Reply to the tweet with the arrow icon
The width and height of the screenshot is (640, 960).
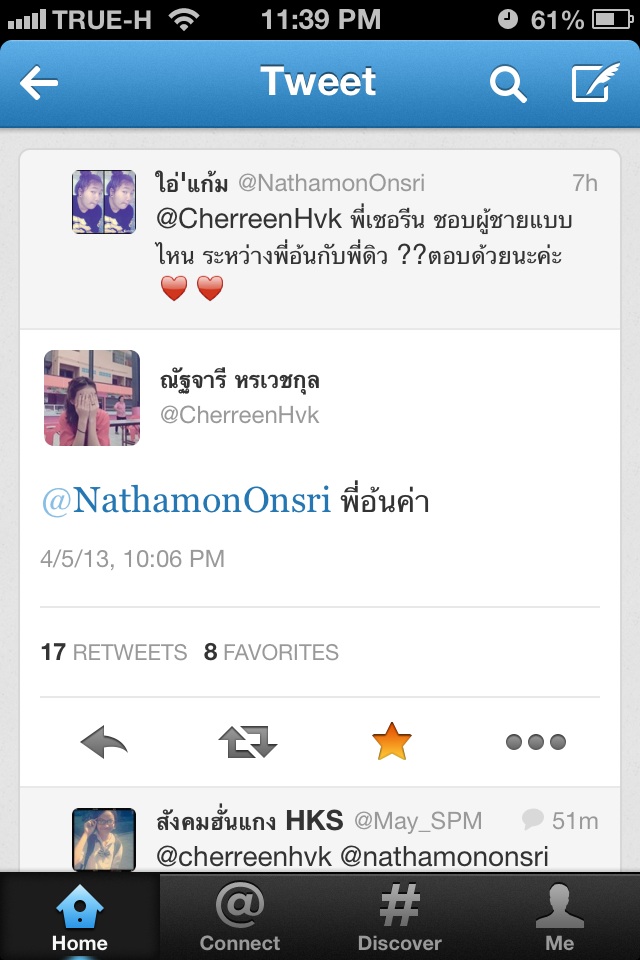(x=104, y=742)
